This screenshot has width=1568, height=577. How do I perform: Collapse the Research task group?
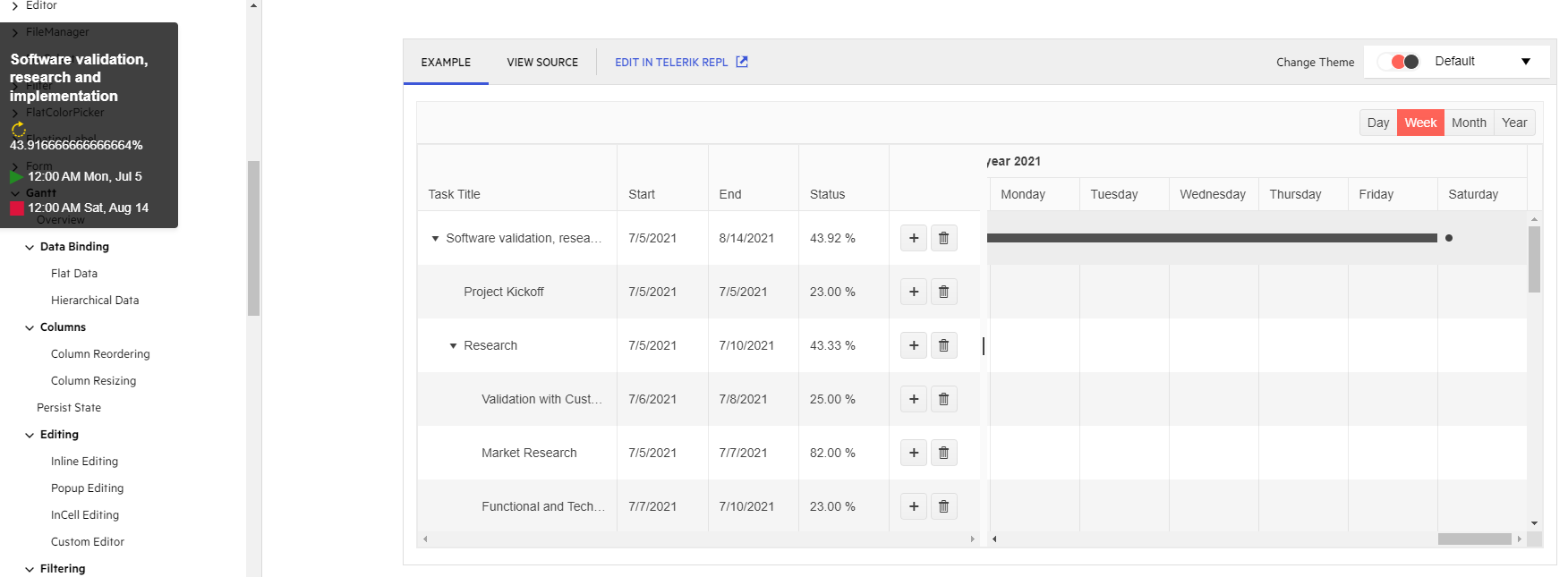click(x=453, y=345)
